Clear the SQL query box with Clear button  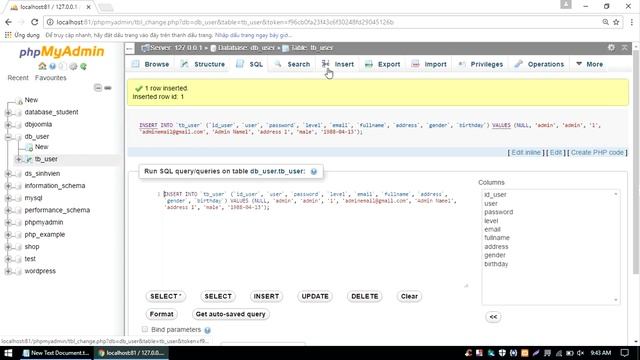(x=409, y=296)
